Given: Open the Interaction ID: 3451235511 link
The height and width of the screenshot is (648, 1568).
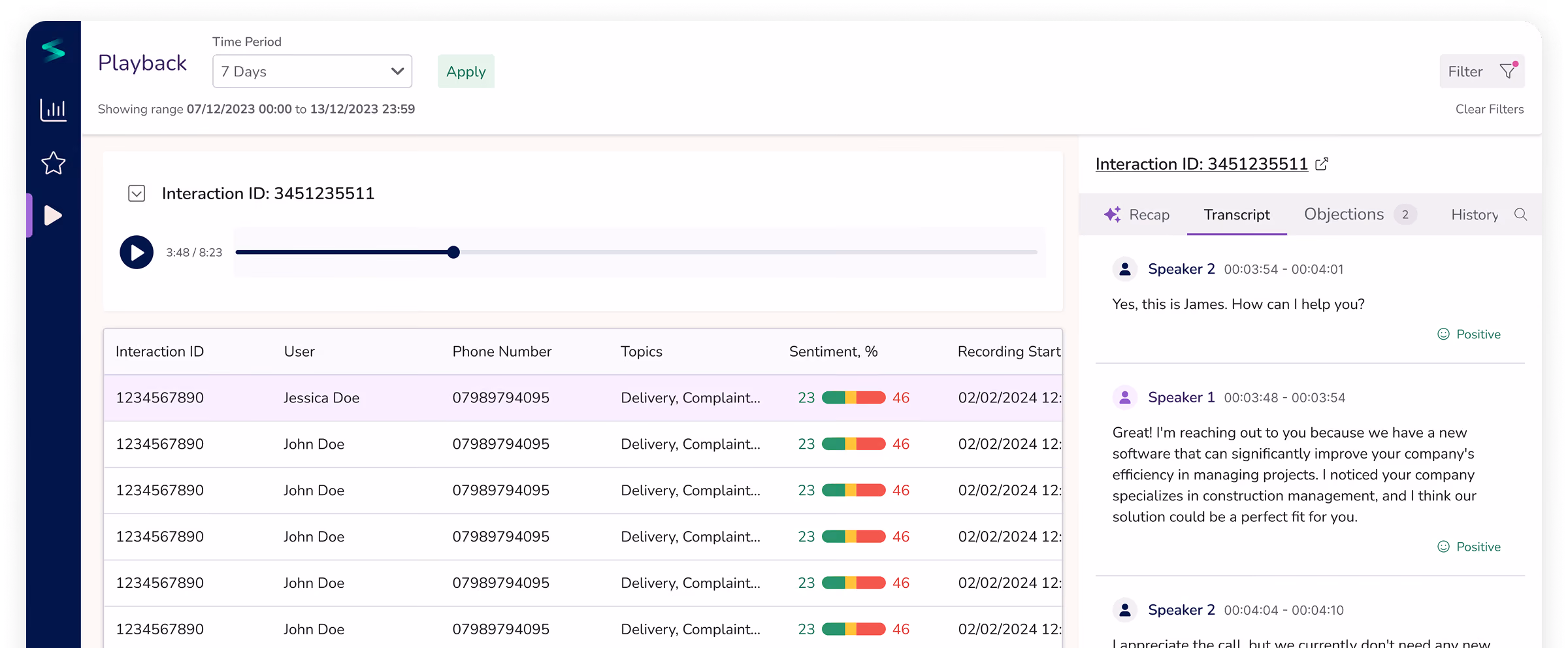Looking at the screenshot, I should [1201, 164].
